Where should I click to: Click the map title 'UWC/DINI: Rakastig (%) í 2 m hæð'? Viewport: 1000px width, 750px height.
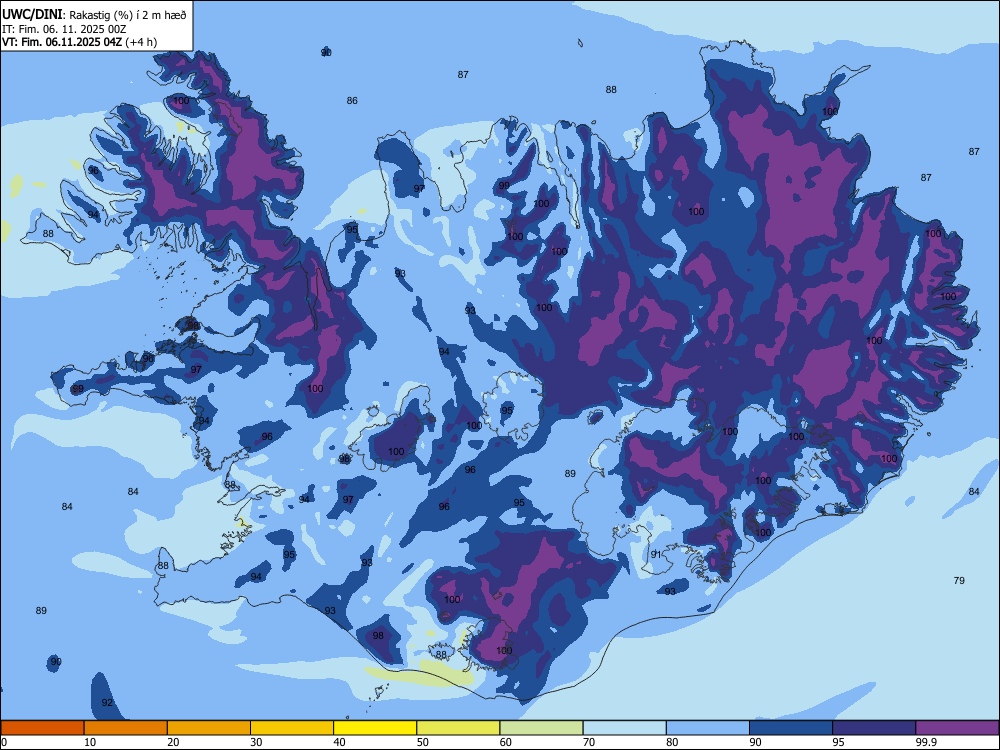94,15
